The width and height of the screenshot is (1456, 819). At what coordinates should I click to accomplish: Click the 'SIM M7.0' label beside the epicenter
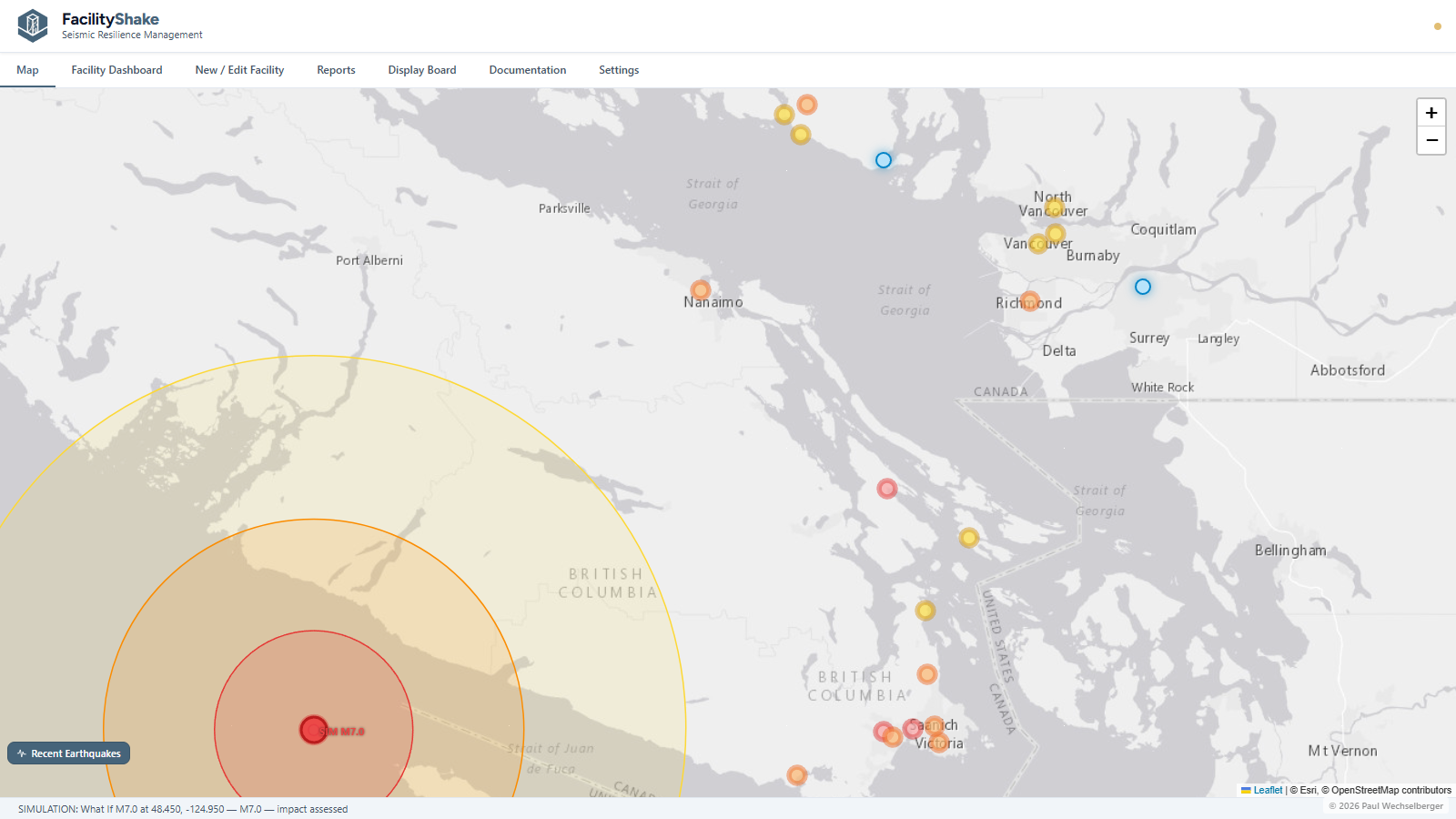pos(343,732)
